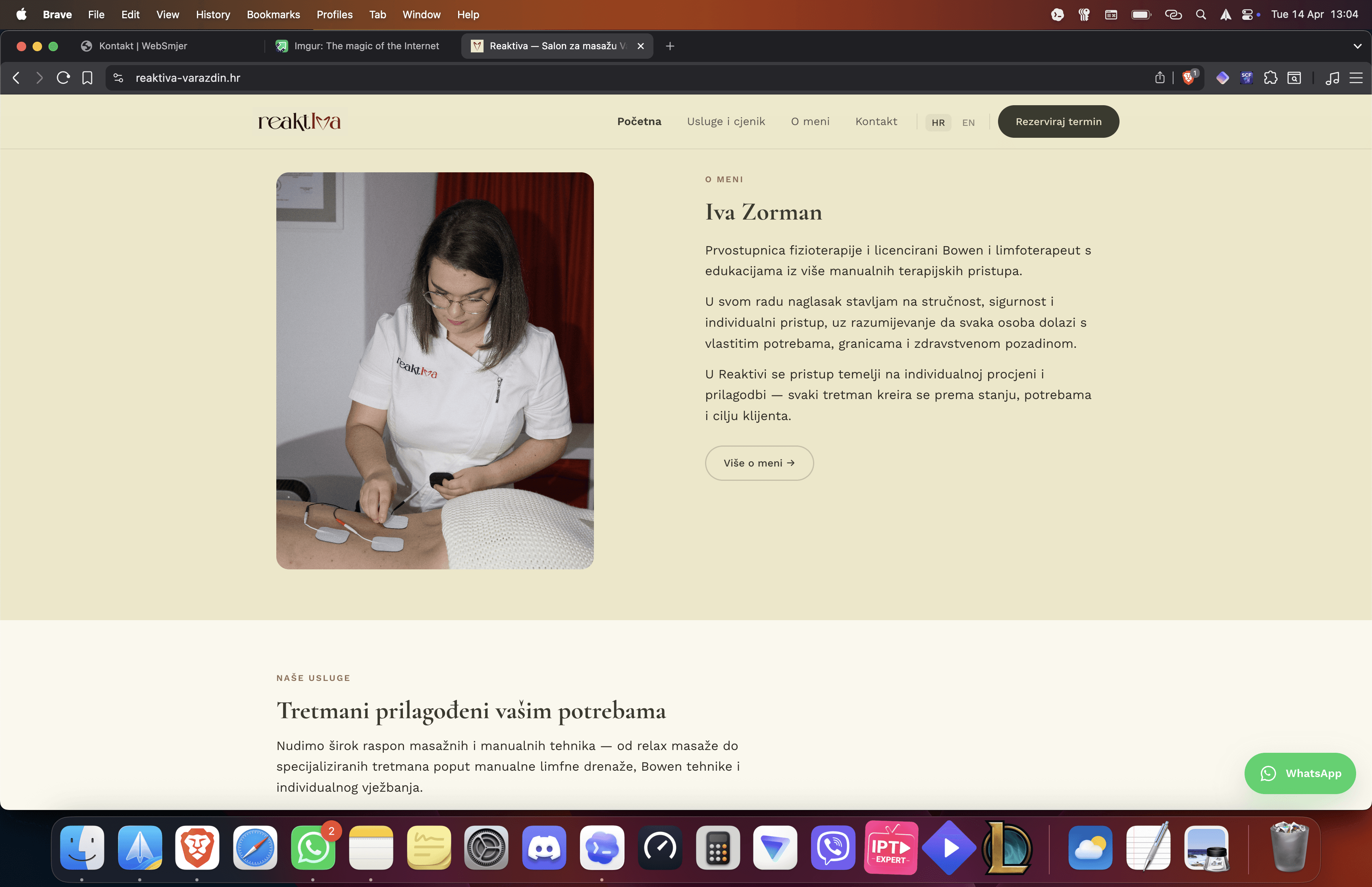This screenshot has width=1372, height=887.
Task: Switch the site language to EN
Action: point(968,122)
